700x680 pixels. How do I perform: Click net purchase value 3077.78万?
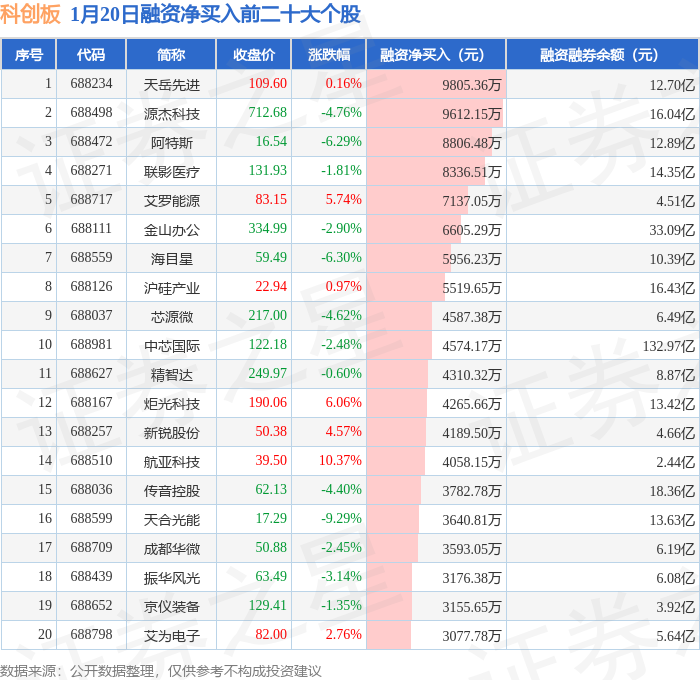coord(471,636)
